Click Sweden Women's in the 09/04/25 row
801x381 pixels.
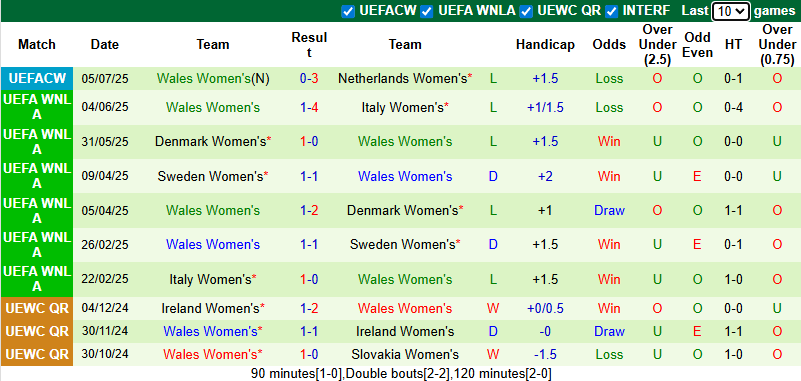coord(210,176)
